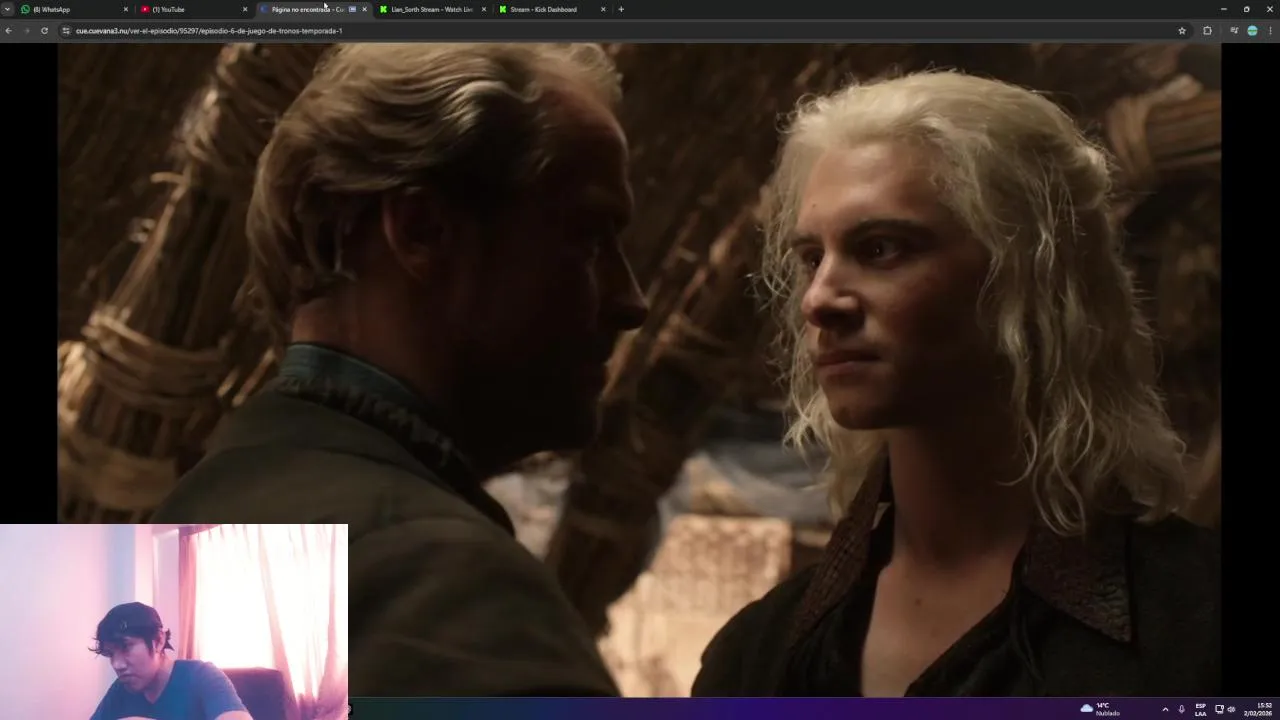Reload the current page
1280x720 pixels.
tap(44, 31)
